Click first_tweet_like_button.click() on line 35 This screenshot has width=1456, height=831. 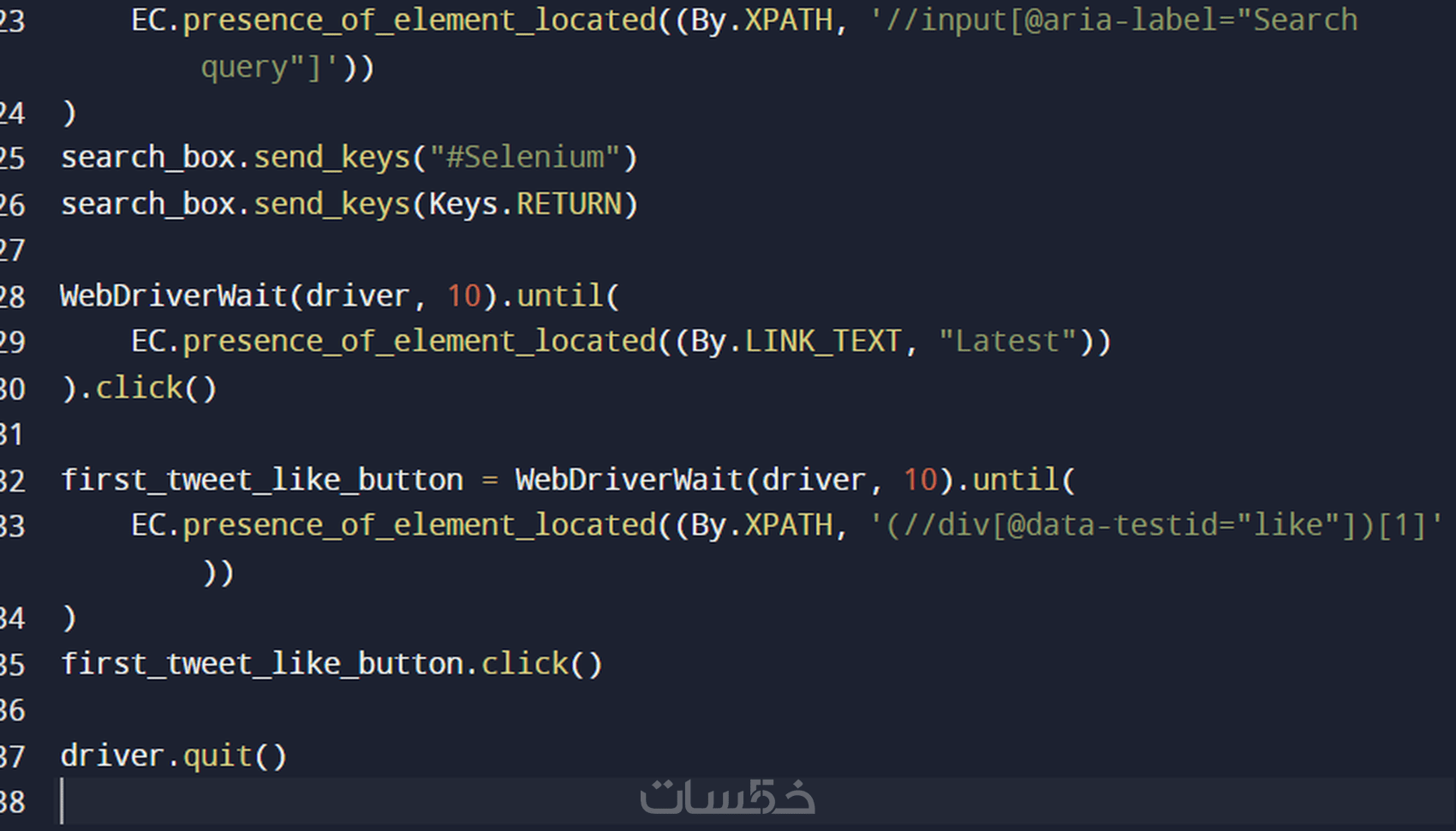(x=331, y=664)
